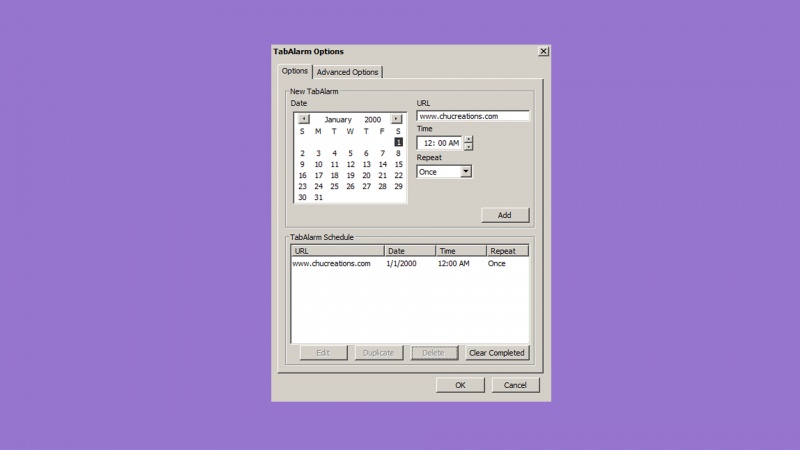Click the 1/1/2000 date cell
Screen dimensions: 800x450
(401, 263)
